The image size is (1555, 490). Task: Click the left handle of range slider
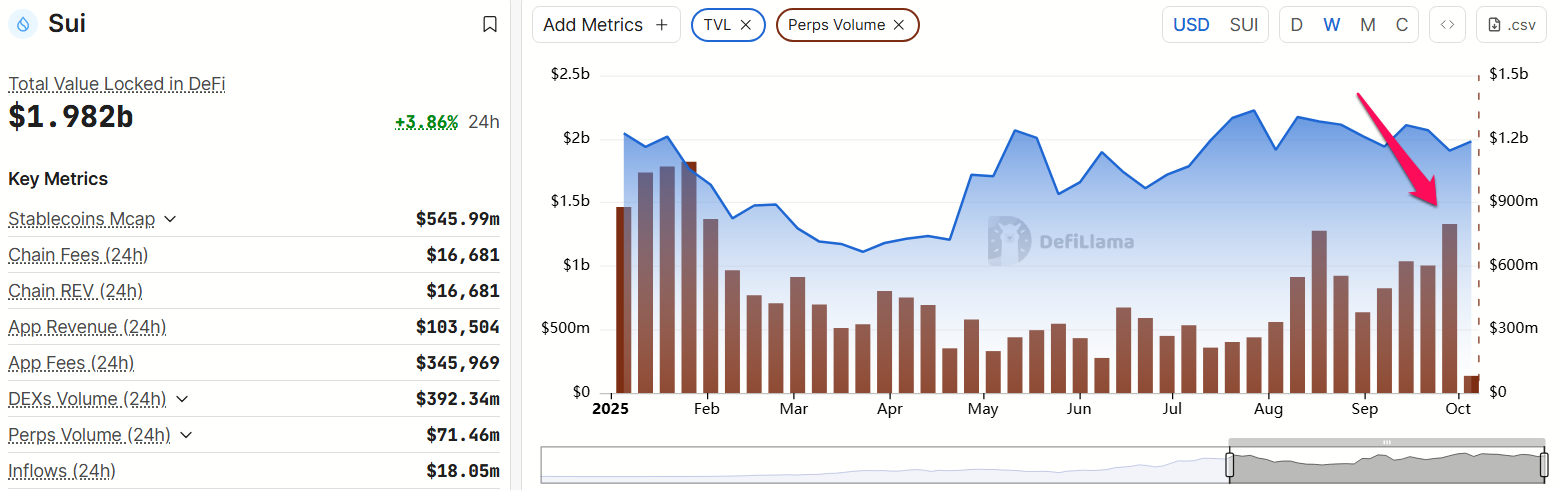click(x=1230, y=465)
